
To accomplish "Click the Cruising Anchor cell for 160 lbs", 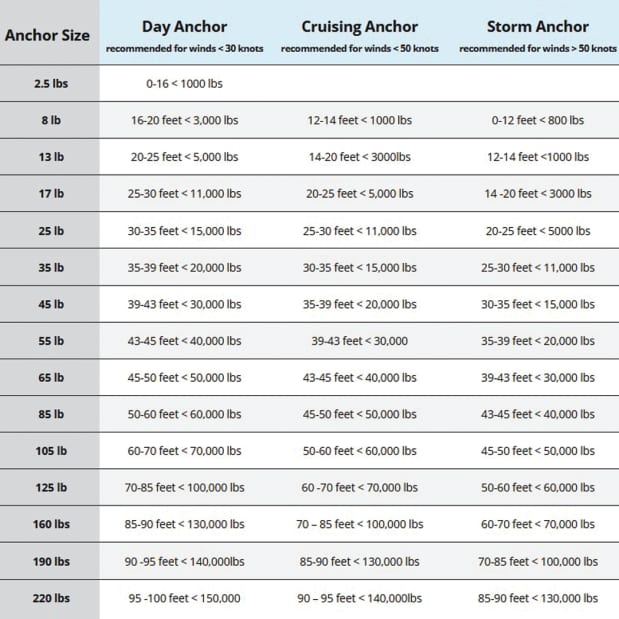I will 360,524.
